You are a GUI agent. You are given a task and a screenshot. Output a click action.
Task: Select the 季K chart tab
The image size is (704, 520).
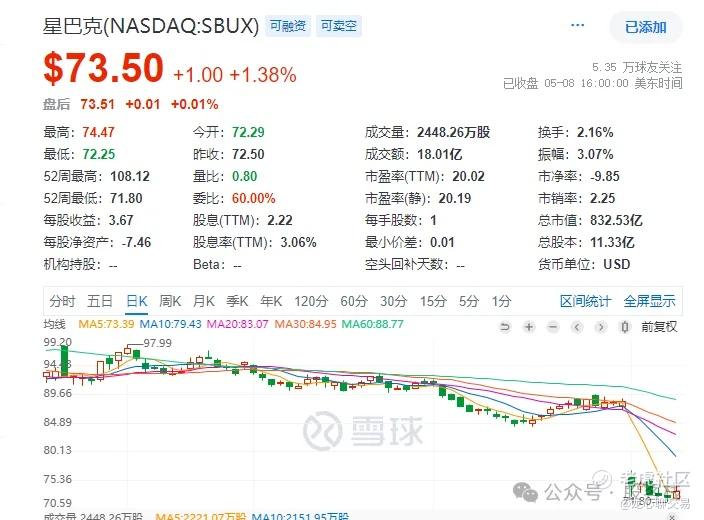[x=237, y=301]
